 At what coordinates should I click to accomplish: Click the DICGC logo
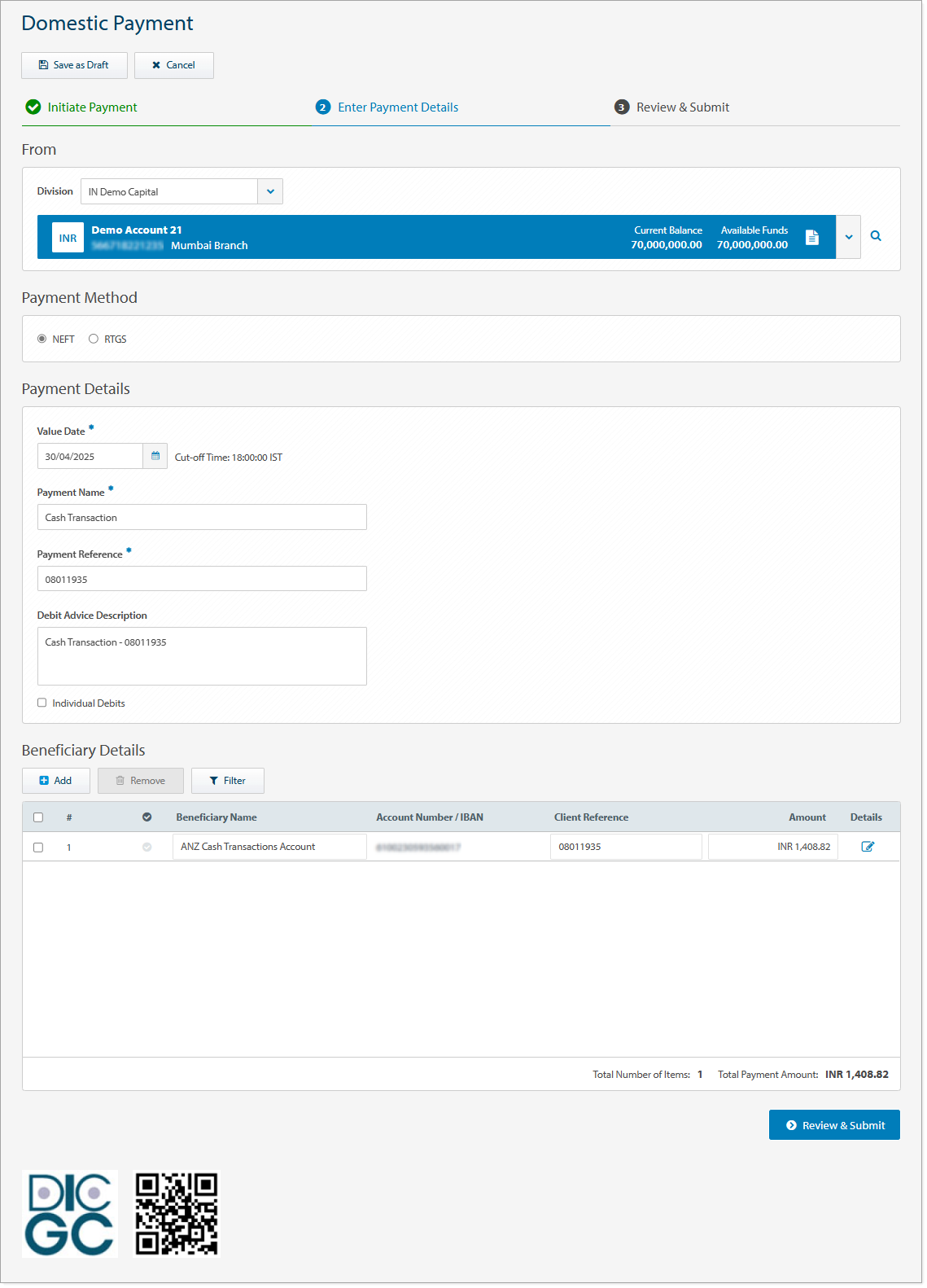click(70, 1214)
